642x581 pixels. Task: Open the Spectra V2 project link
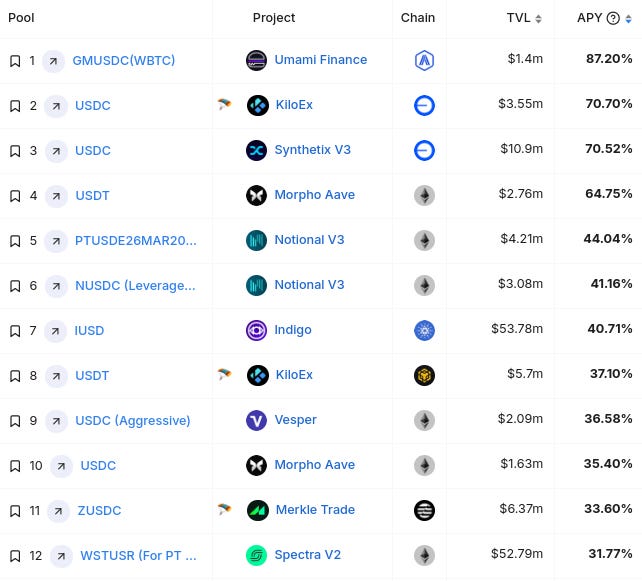pos(307,555)
